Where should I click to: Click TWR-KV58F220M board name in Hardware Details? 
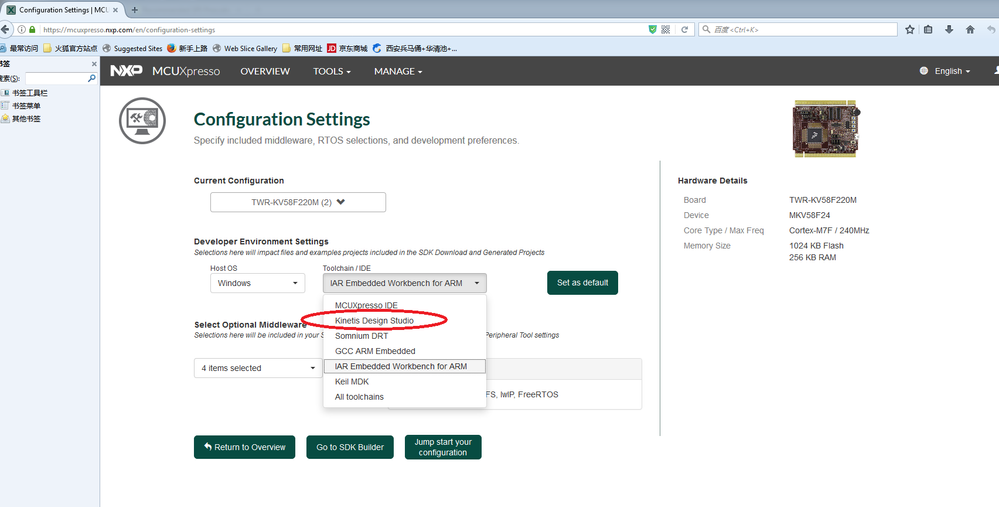823,200
